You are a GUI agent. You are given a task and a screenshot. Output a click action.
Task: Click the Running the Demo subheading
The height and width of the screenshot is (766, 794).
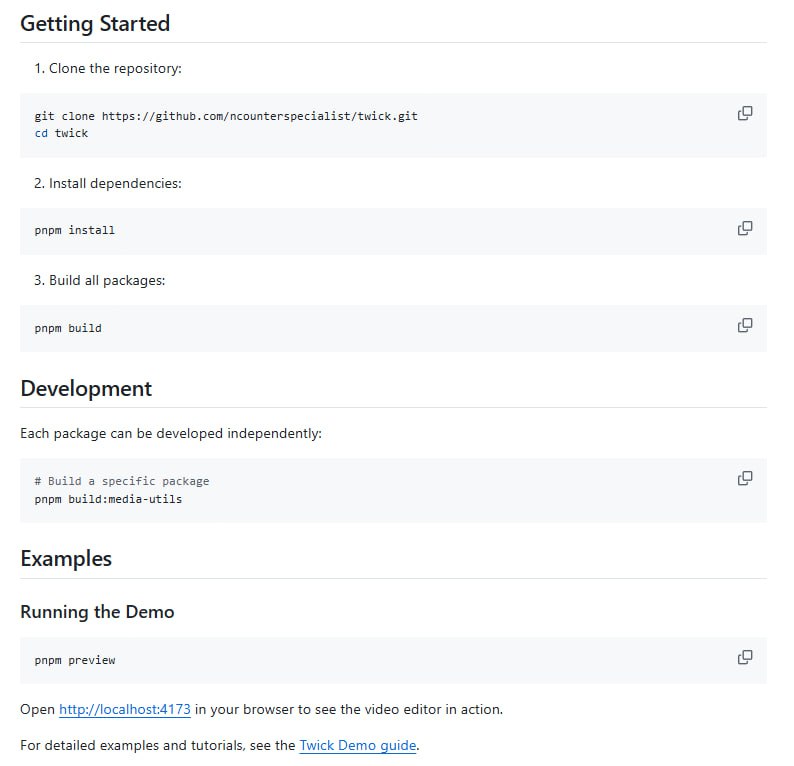point(97,612)
